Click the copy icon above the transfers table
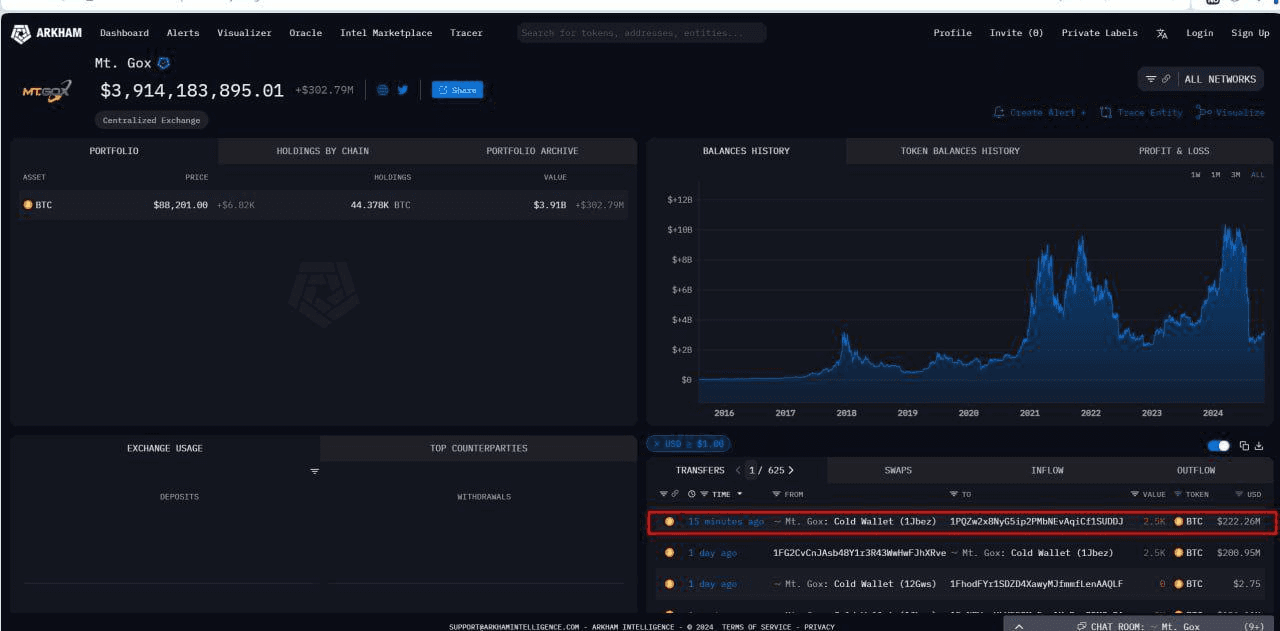Screen dimensions: 1280x631 [x=1245, y=446]
